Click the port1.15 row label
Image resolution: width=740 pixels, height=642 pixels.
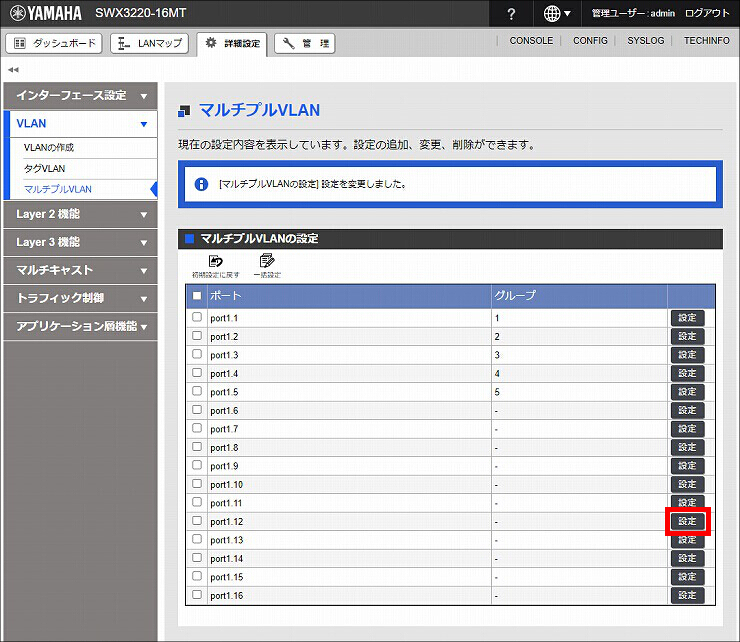[227, 577]
